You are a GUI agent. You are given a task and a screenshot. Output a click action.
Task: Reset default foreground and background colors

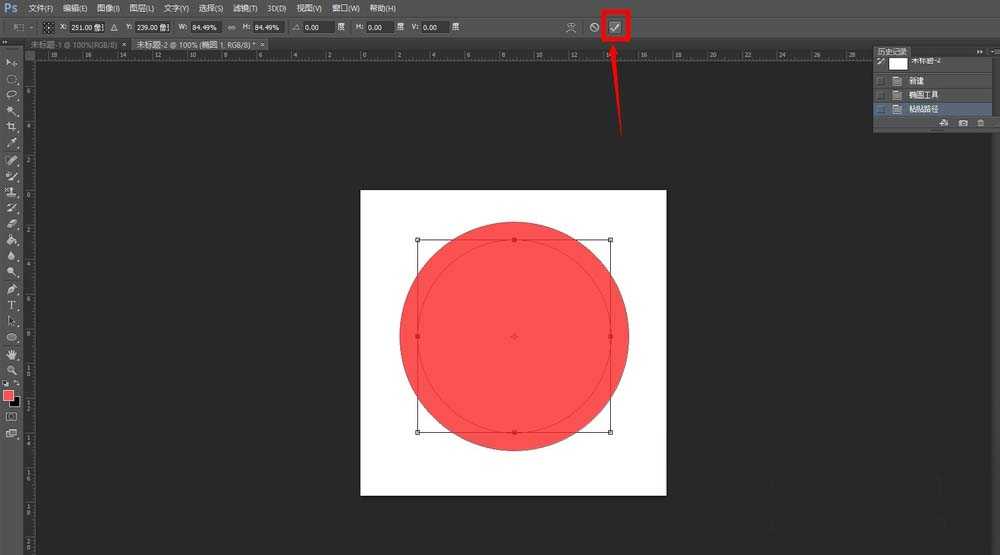click(x=6, y=383)
